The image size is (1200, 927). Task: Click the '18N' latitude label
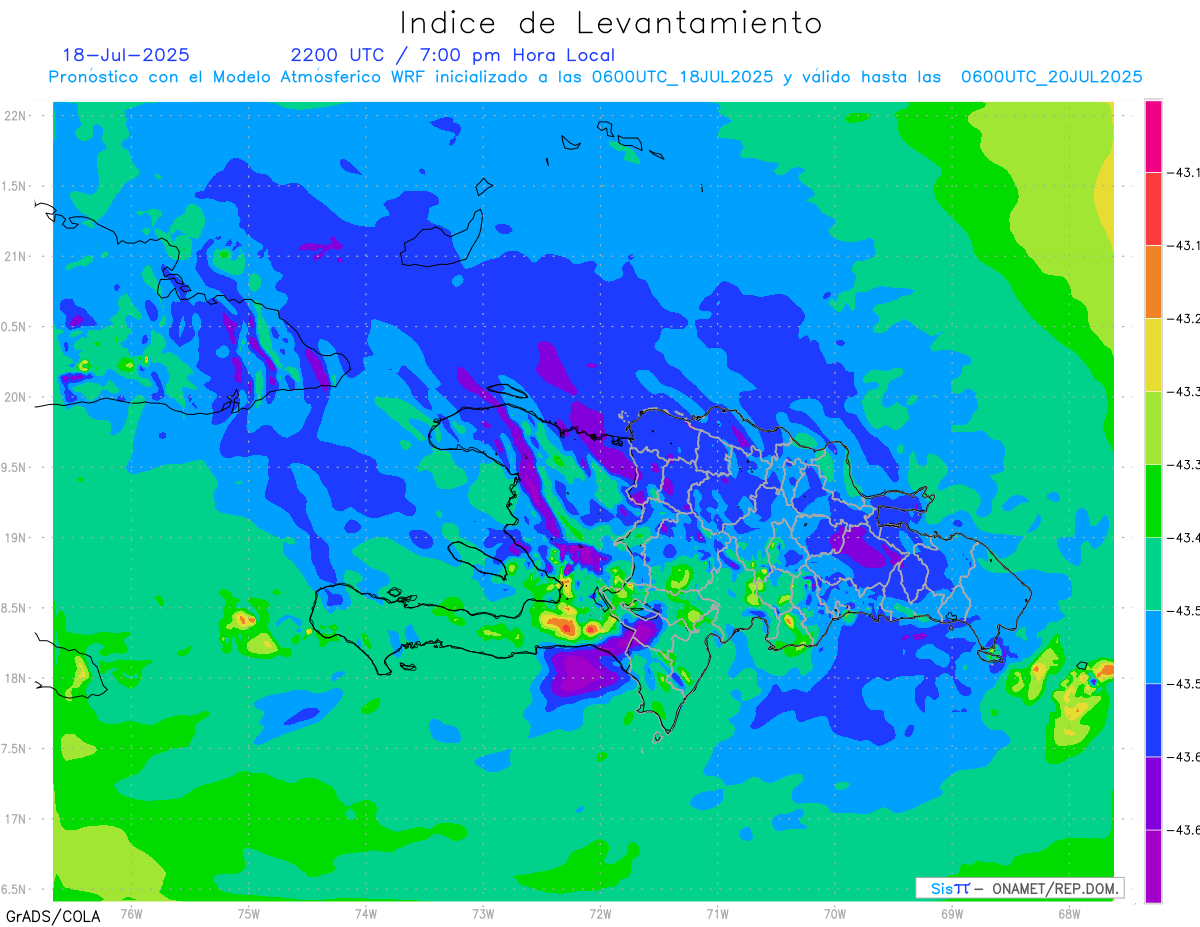tap(16, 678)
